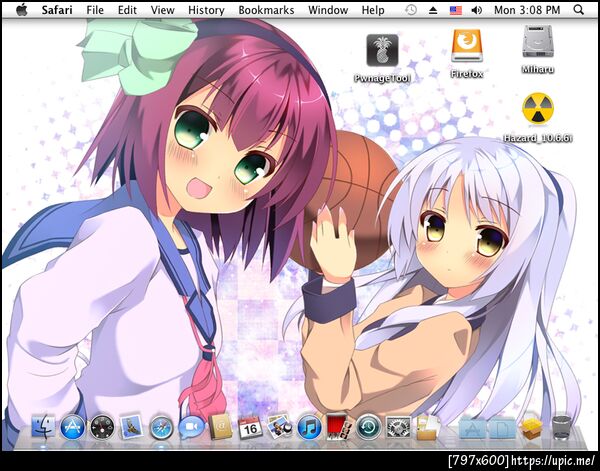
Task: Open the Applications folder stack in the Dock
Action: (473, 429)
